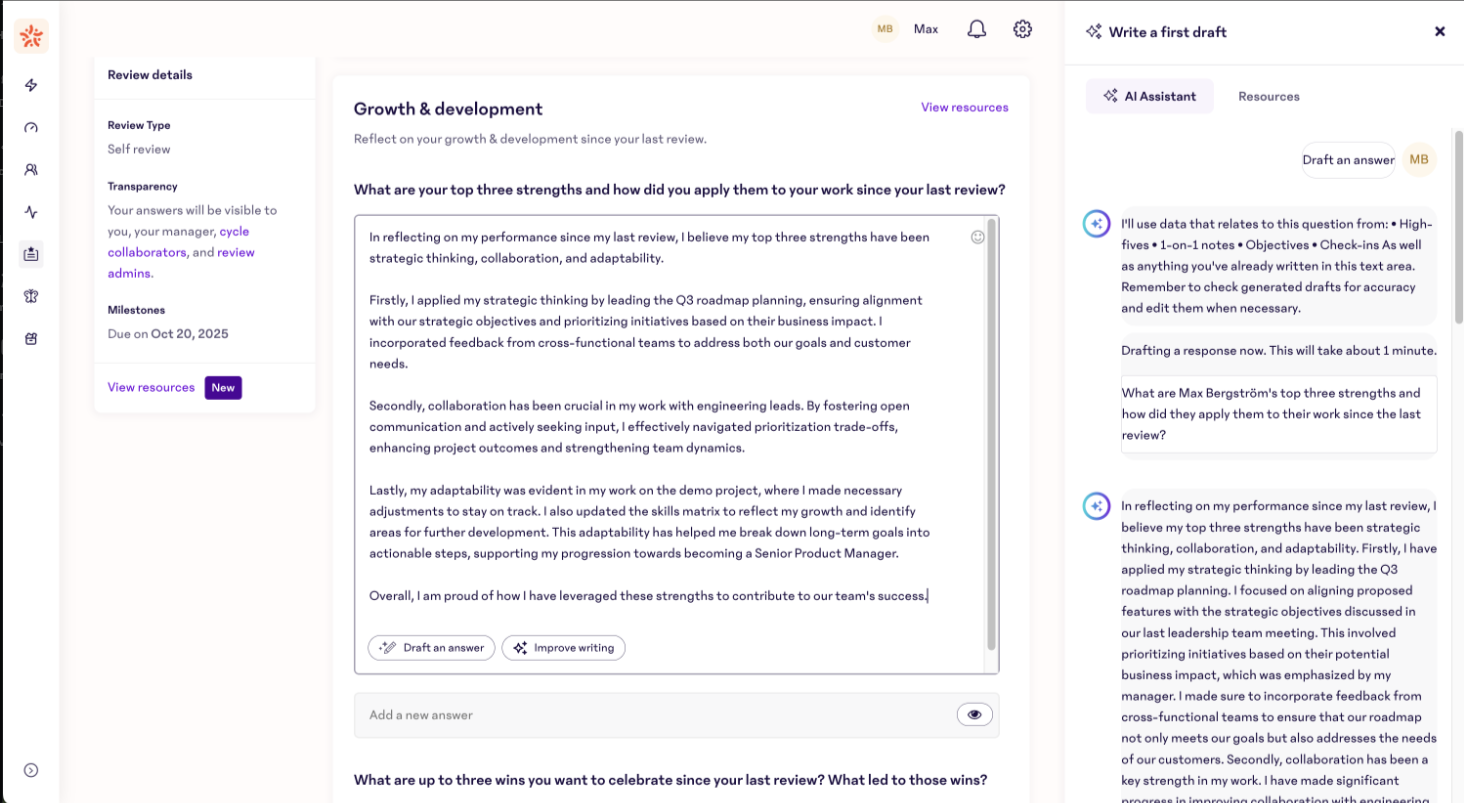The image size is (1464, 803).
Task: Click the gift box icon in sidebar
Action: click(31, 339)
